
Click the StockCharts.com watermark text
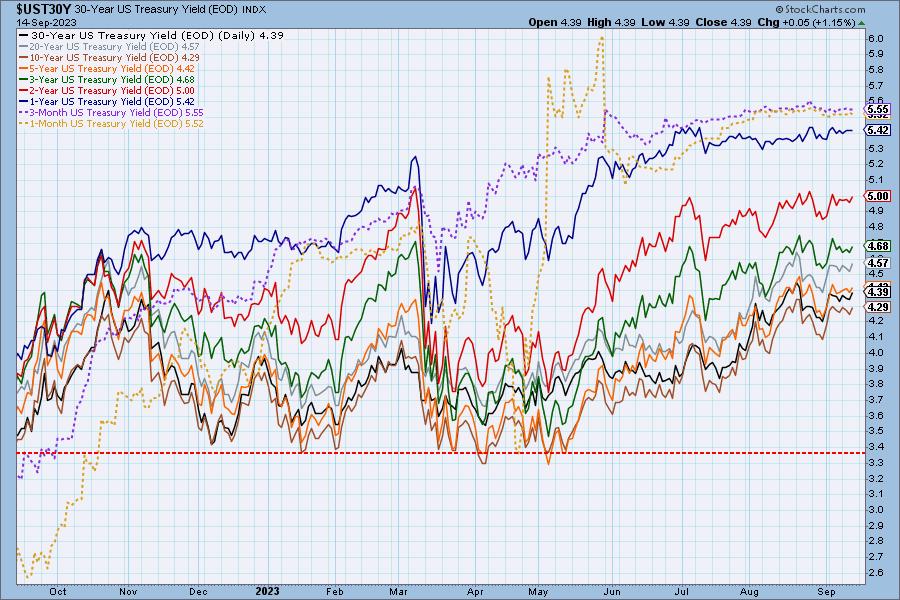click(820, 9)
